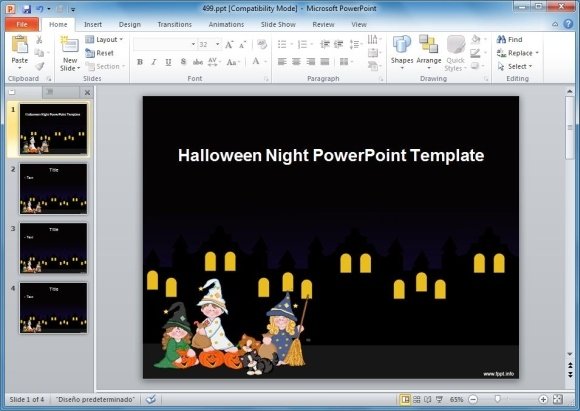The height and width of the screenshot is (411, 580).
Task: Click the Zoom Out minus button
Action: [x=473, y=399]
